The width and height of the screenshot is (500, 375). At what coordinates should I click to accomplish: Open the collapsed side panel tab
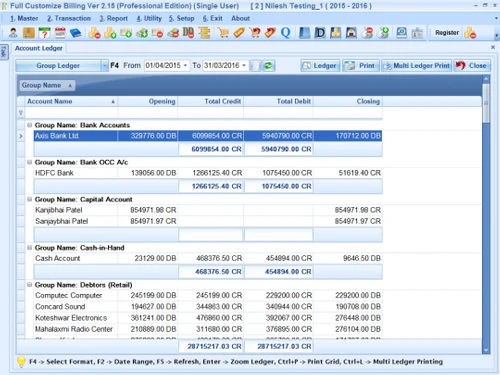click(4, 52)
